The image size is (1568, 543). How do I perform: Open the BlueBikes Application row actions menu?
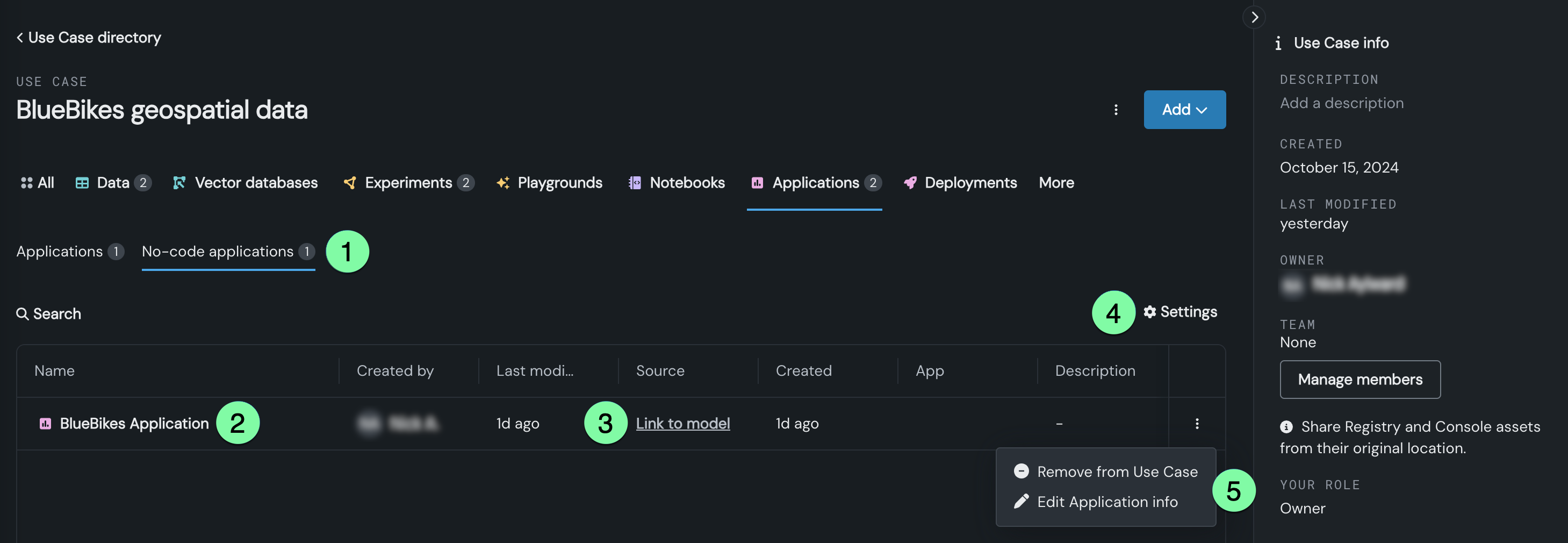1196,423
